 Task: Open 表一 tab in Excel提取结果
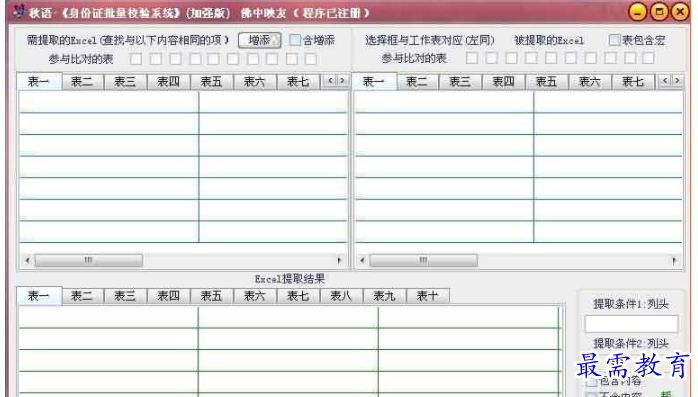(39, 296)
